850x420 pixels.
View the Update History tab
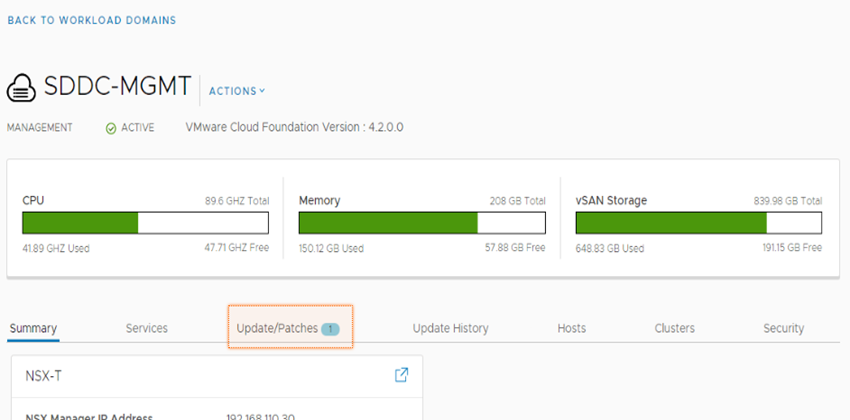450,328
